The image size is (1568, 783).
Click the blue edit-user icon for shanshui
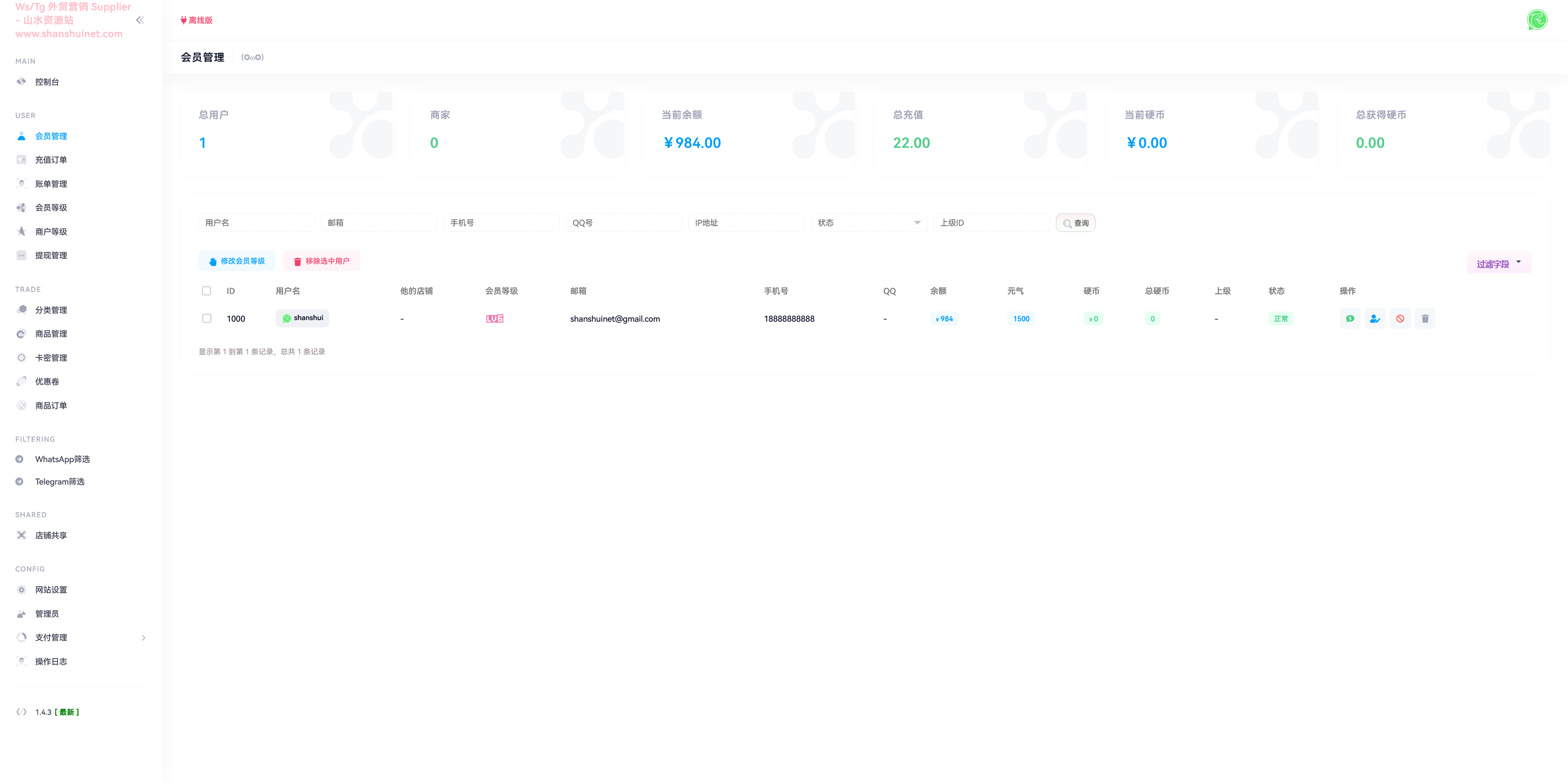pyautogui.click(x=1374, y=319)
